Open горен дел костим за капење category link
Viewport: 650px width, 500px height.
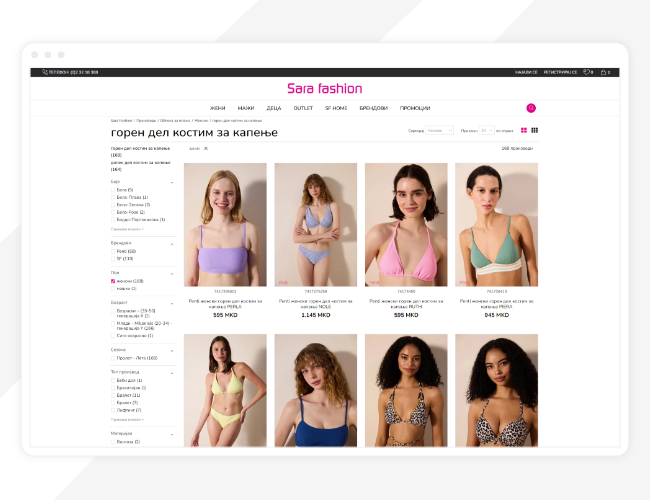tap(140, 151)
